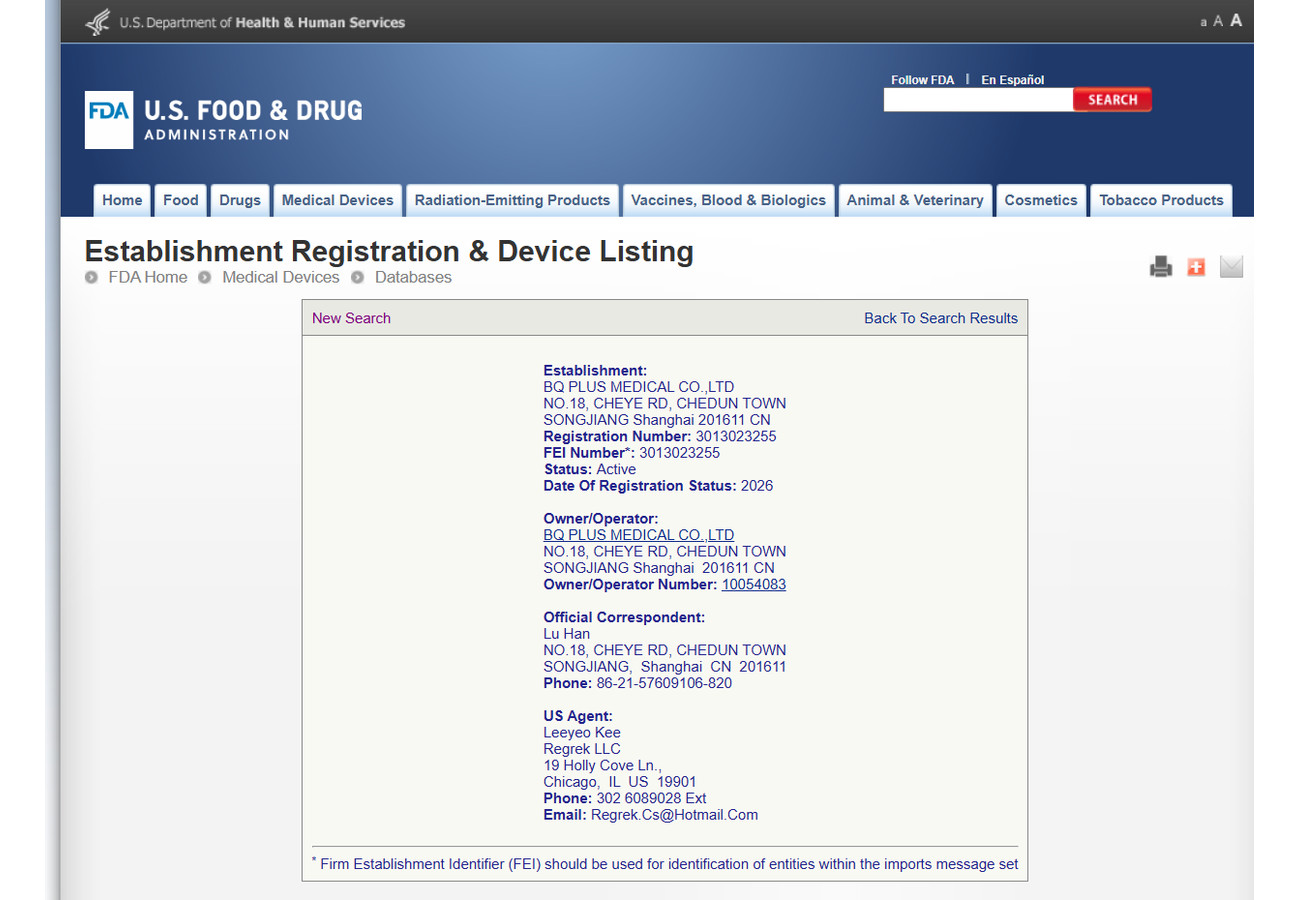Click the email envelope icon
1300x900 pixels.
pyautogui.click(x=1232, y=267)
